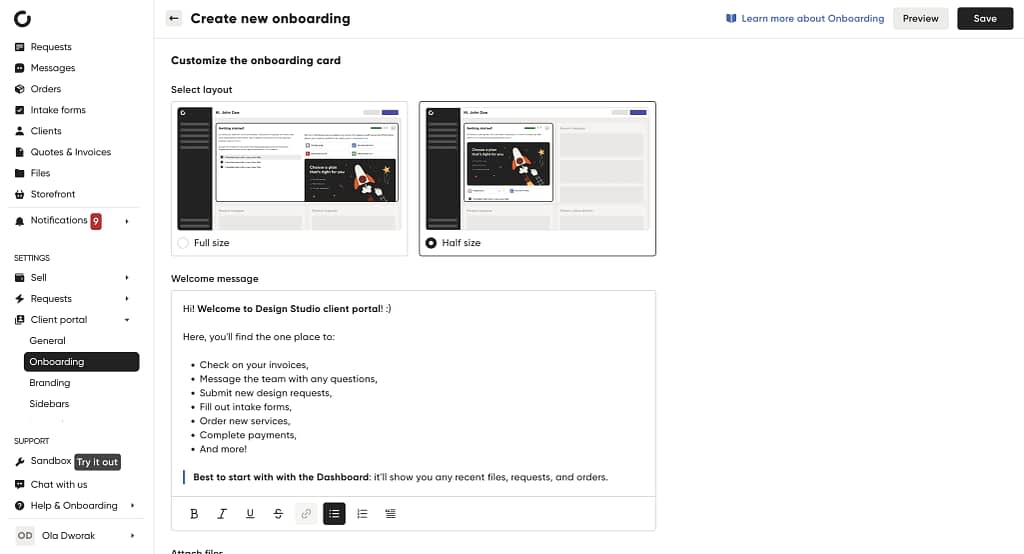This screenshot has width=1024, height=554.
Task: Click the red notifications count badge
Action: pyautogui.click(x=96, y=221)
